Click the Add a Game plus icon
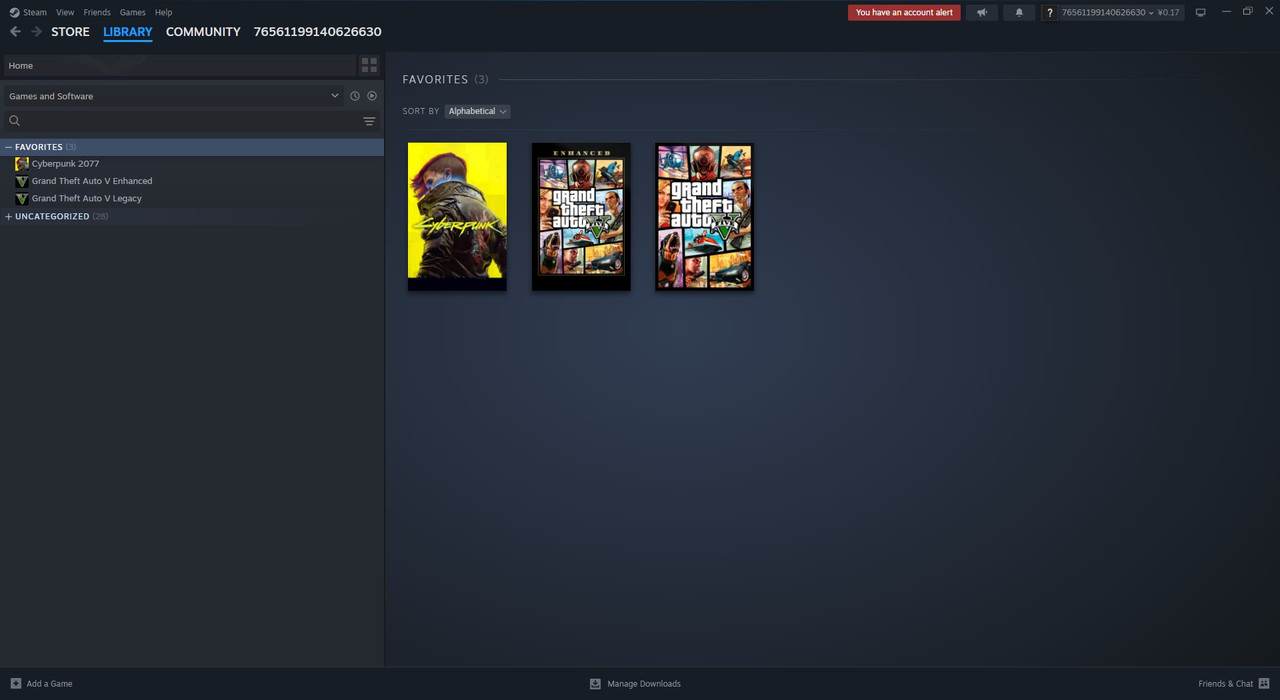The height and width of the screenshot is (700, 1280). [x=15, y=684]
